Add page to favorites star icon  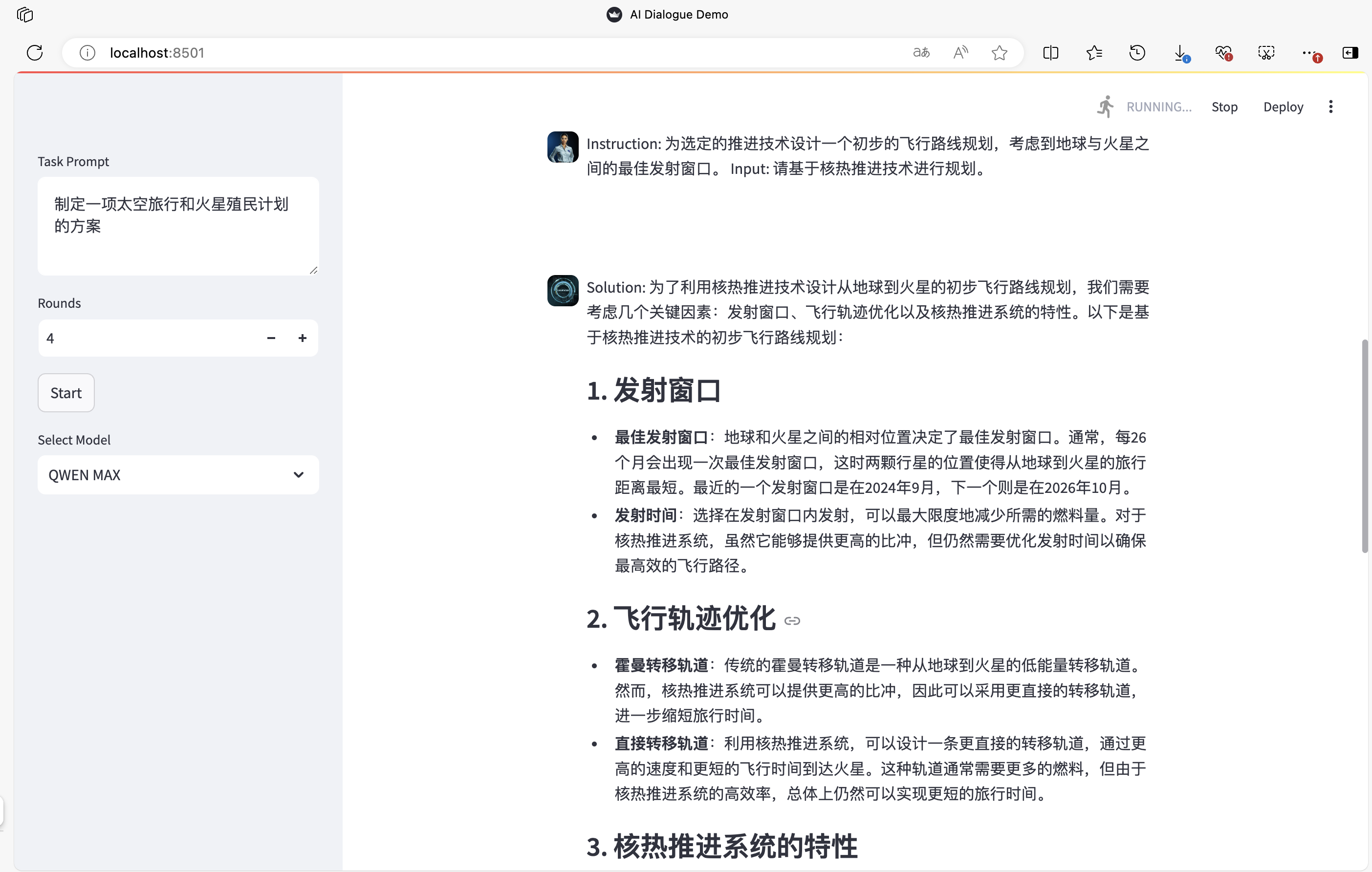1000,53
